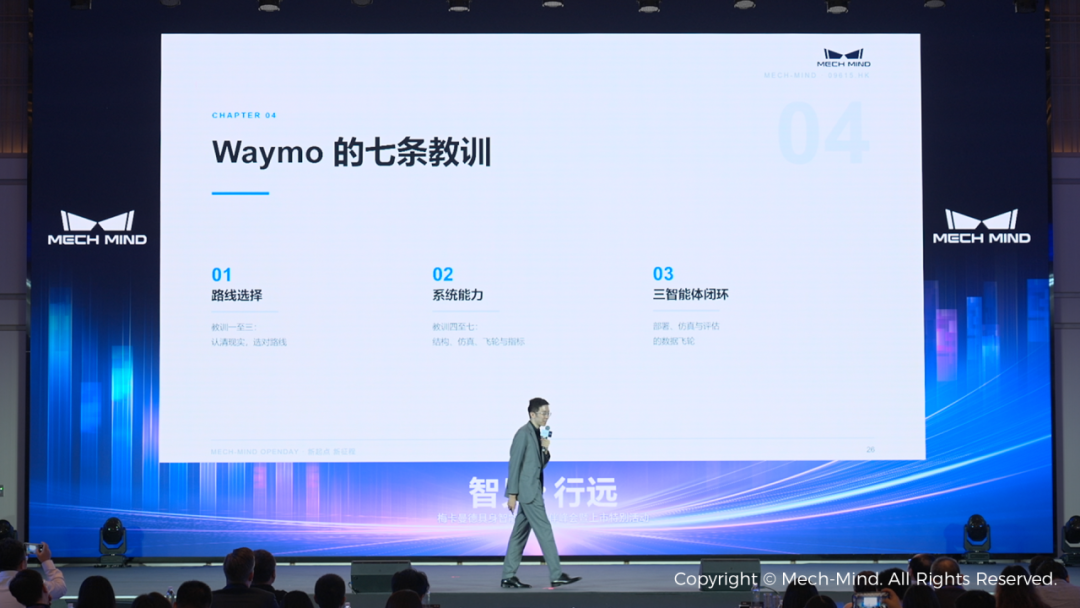Select the blue number '03'
1080x608 pixels.
click(663, 273)
